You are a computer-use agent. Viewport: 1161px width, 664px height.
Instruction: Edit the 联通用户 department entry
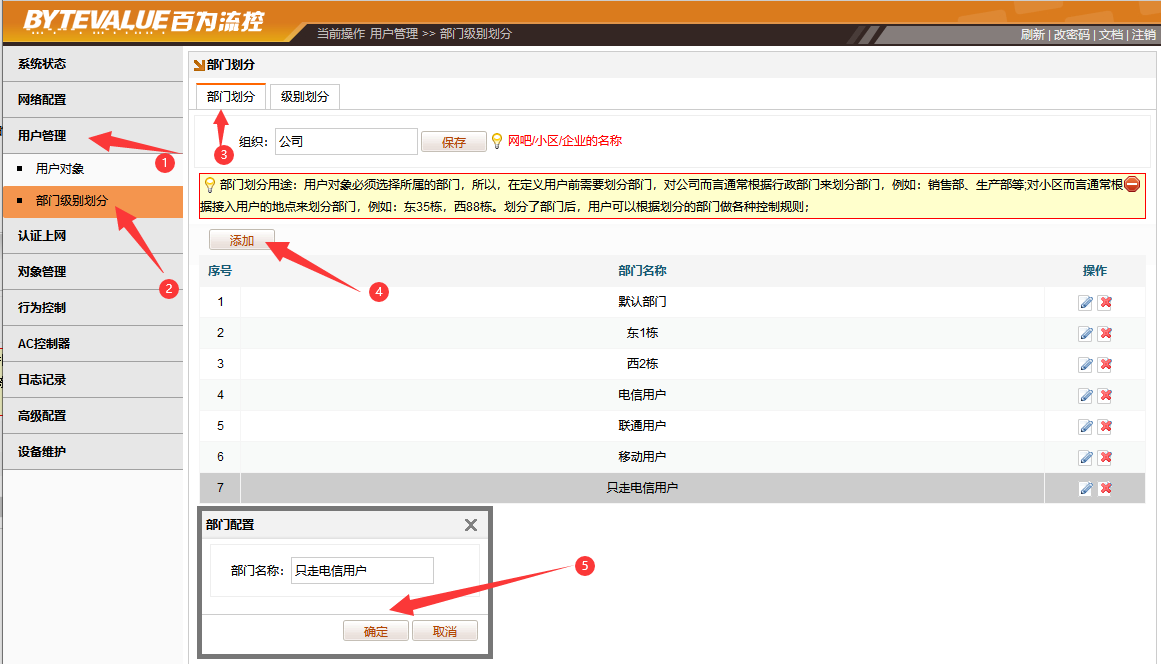coord(1086,427)
